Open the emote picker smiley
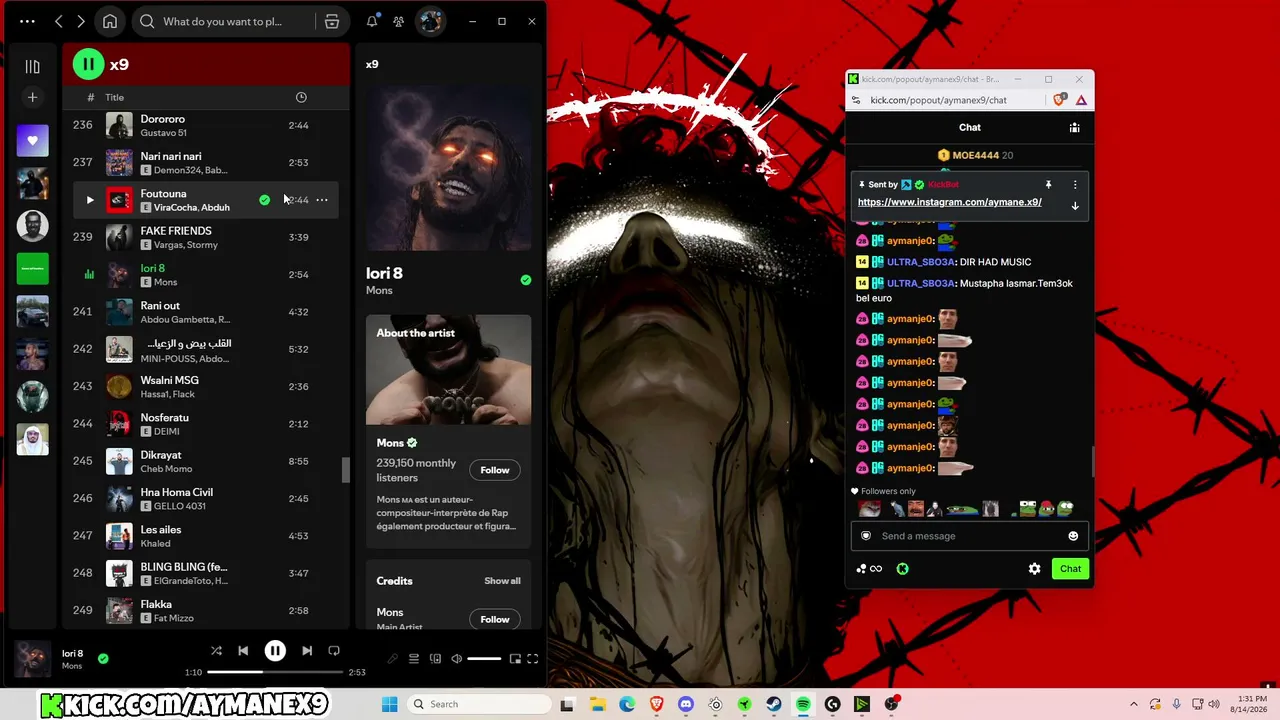Screen dimensions: 1280x720 [x=1073, y=536]
